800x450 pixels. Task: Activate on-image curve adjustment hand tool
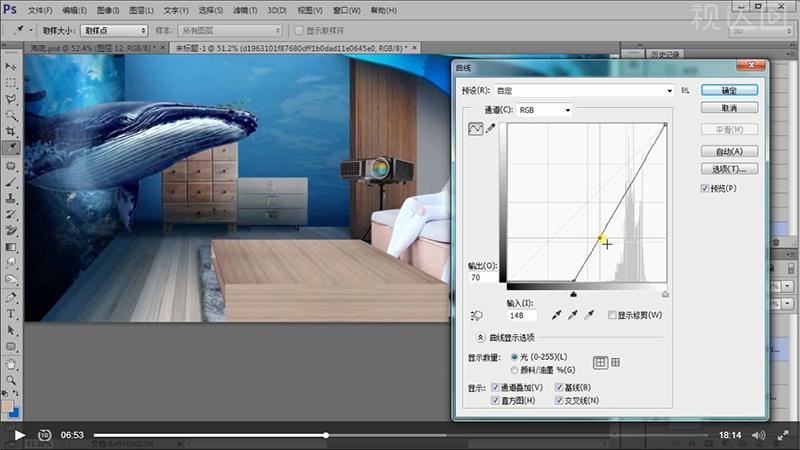[x=476, y=315]
